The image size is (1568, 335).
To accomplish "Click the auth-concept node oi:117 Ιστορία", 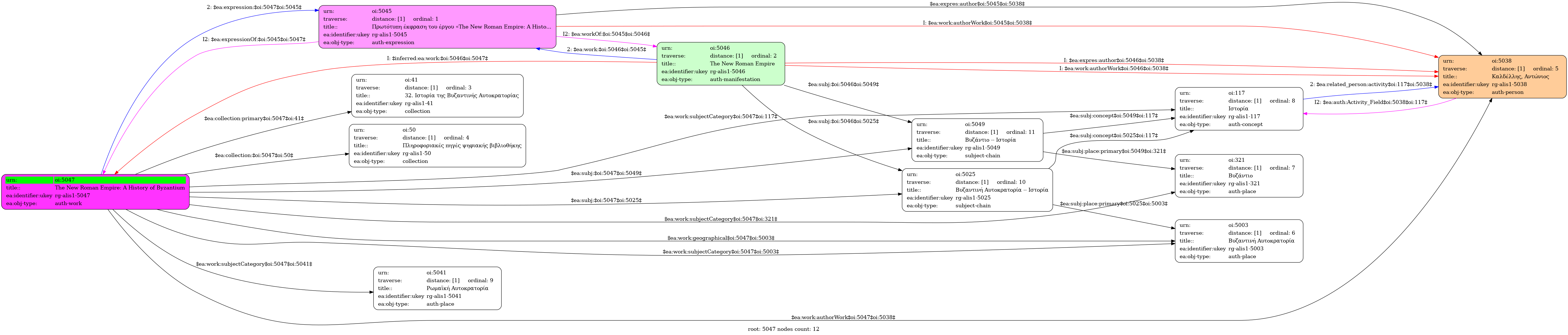I will click(x=1239, y=108).
